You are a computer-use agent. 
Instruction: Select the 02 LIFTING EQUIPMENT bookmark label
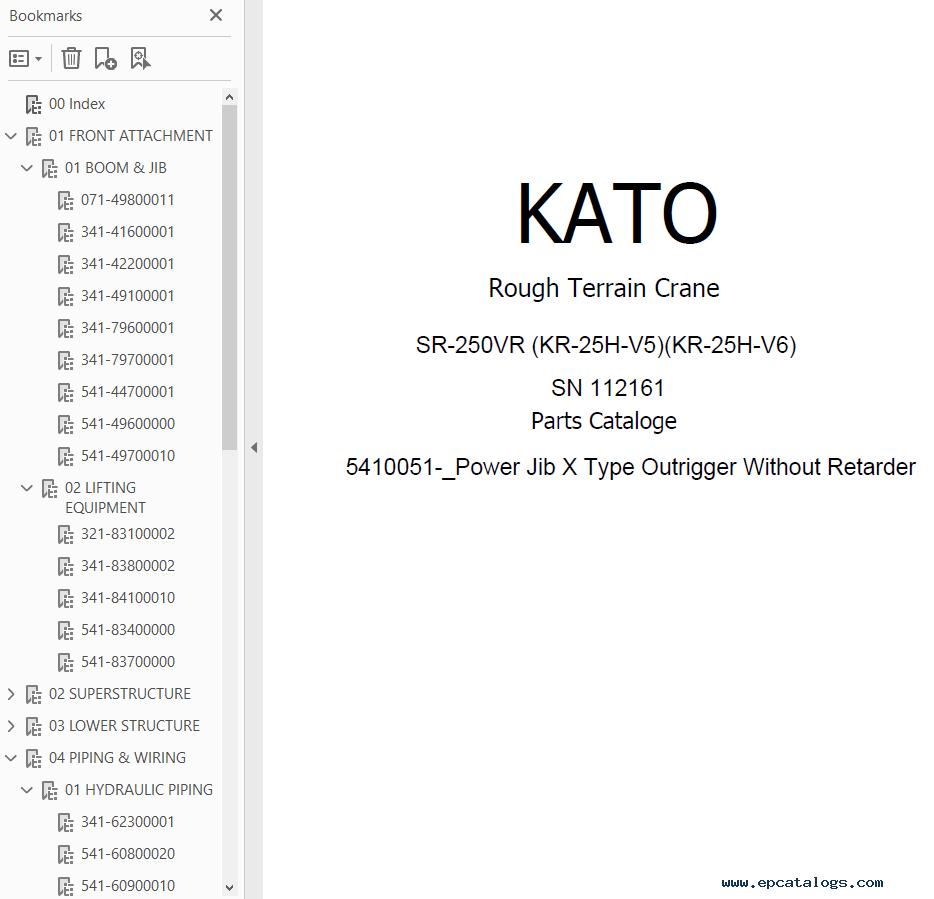click(105, 497)
